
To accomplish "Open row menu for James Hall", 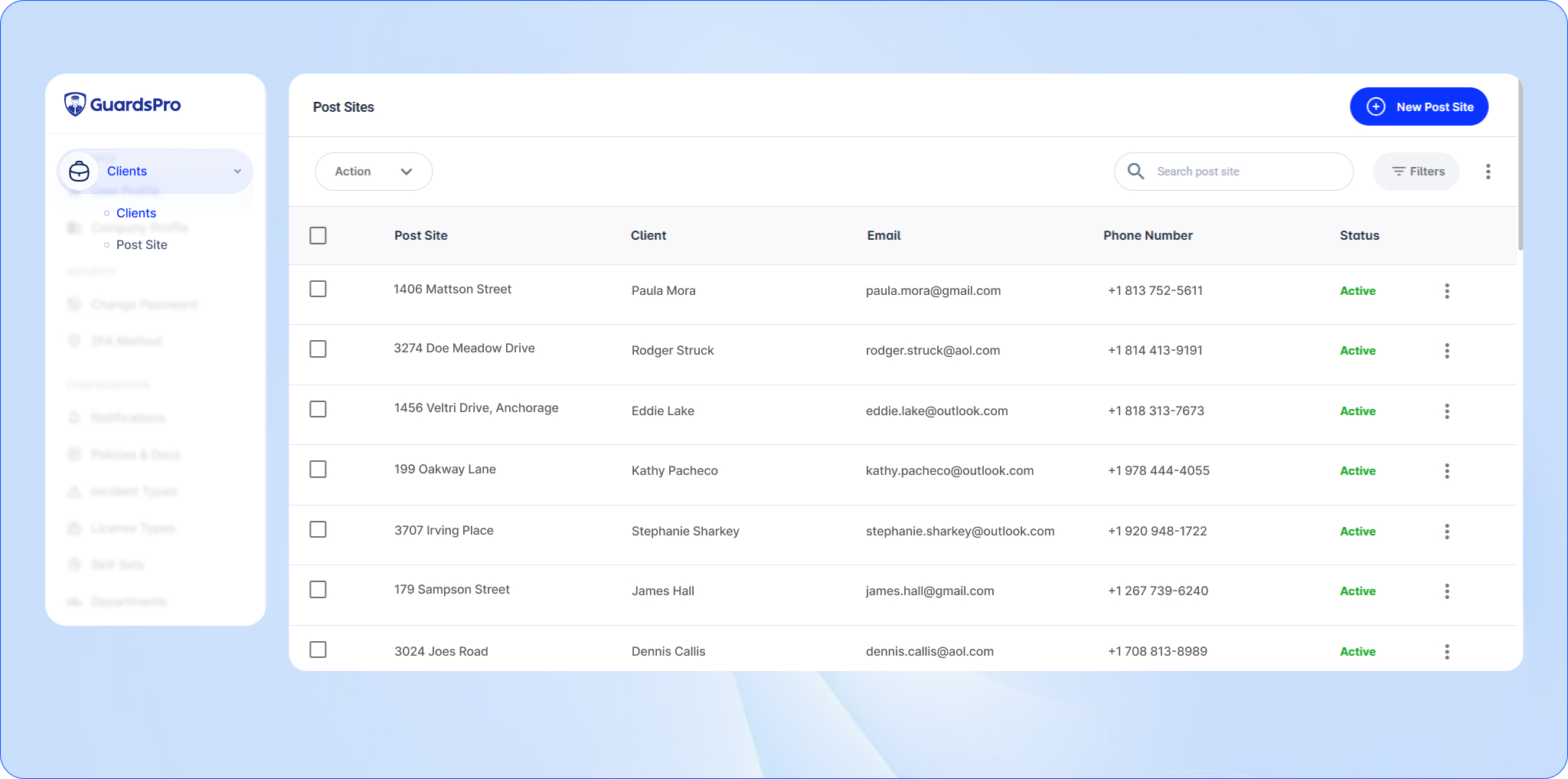I will 1447,591.
